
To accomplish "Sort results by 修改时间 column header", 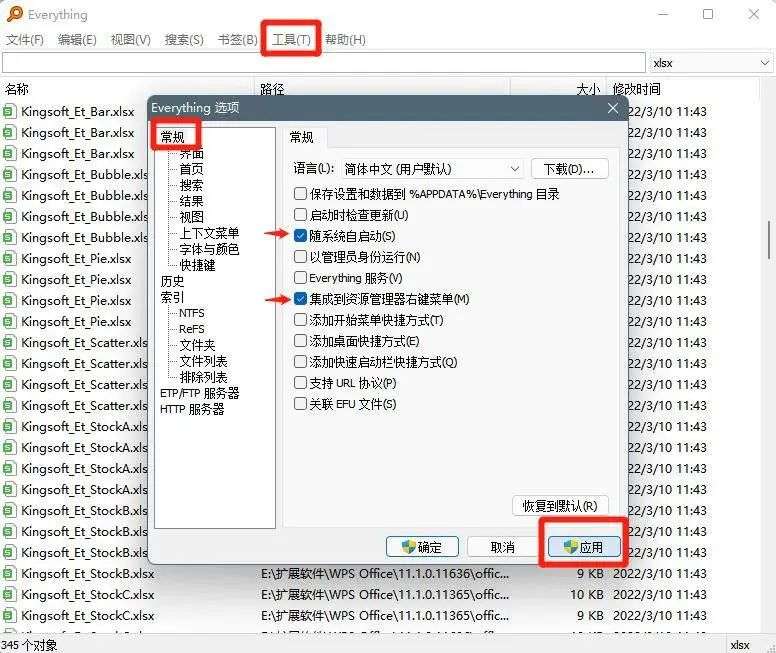I will pyautogui.click(x=683, y=89).
